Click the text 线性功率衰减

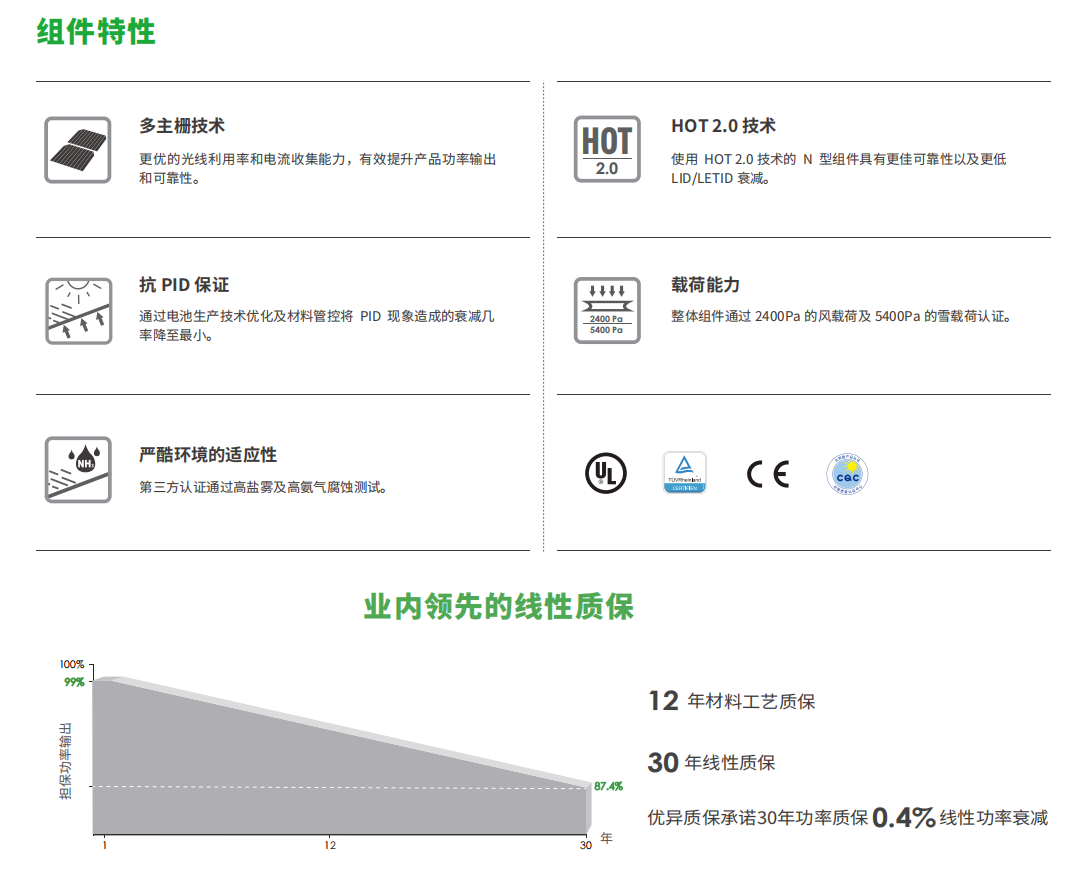[x=994, y=818]
